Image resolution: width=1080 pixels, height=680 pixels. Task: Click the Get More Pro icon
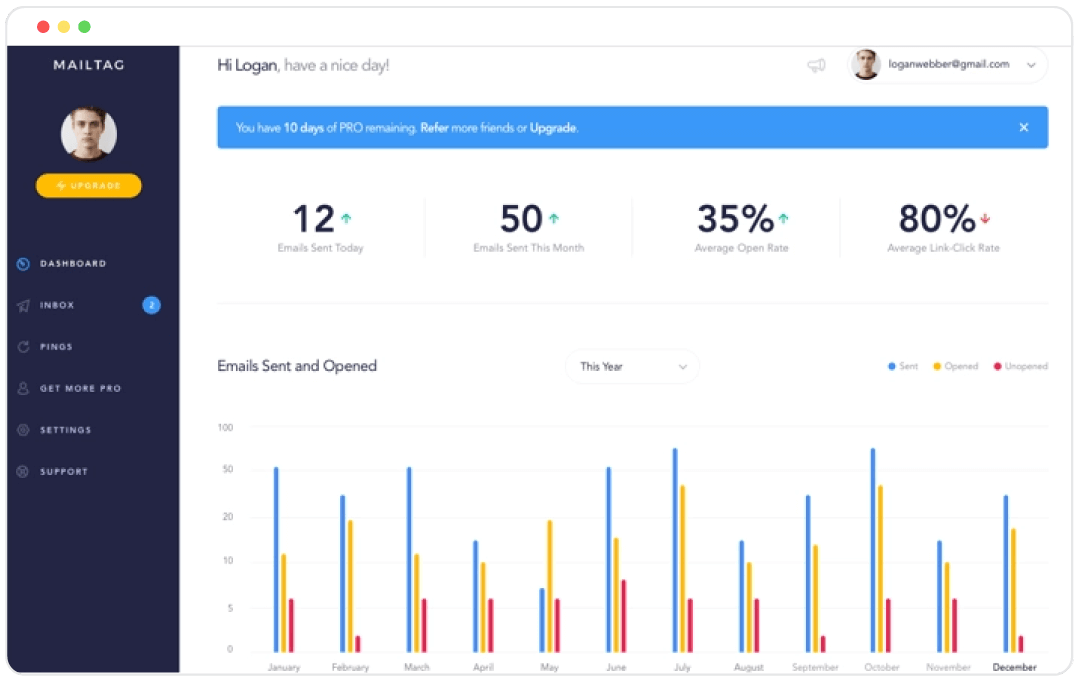point(24,388)
